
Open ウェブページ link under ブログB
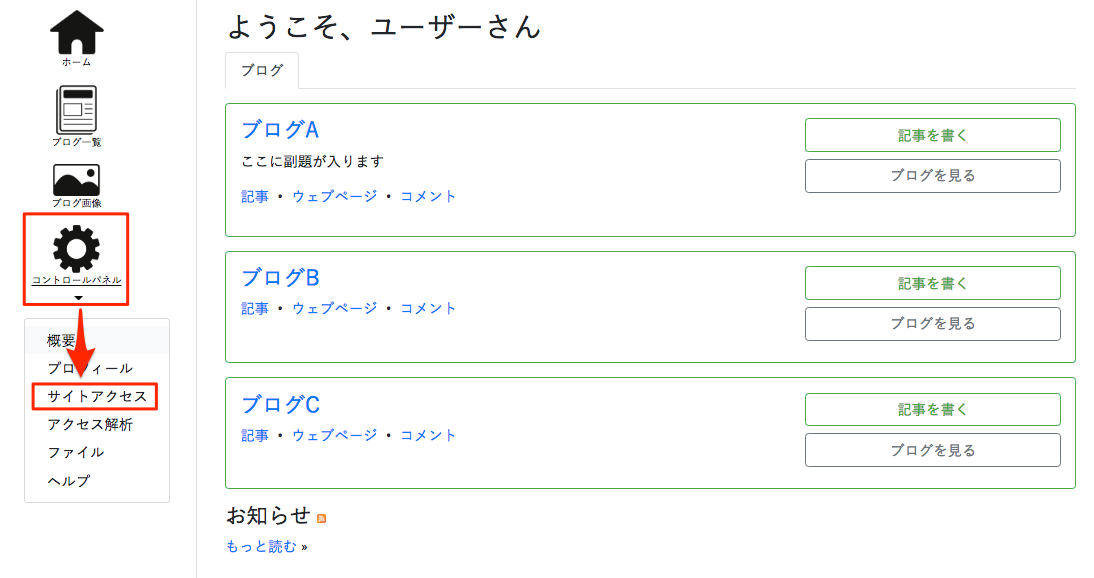pyautogui.click(x=335, y=309)
